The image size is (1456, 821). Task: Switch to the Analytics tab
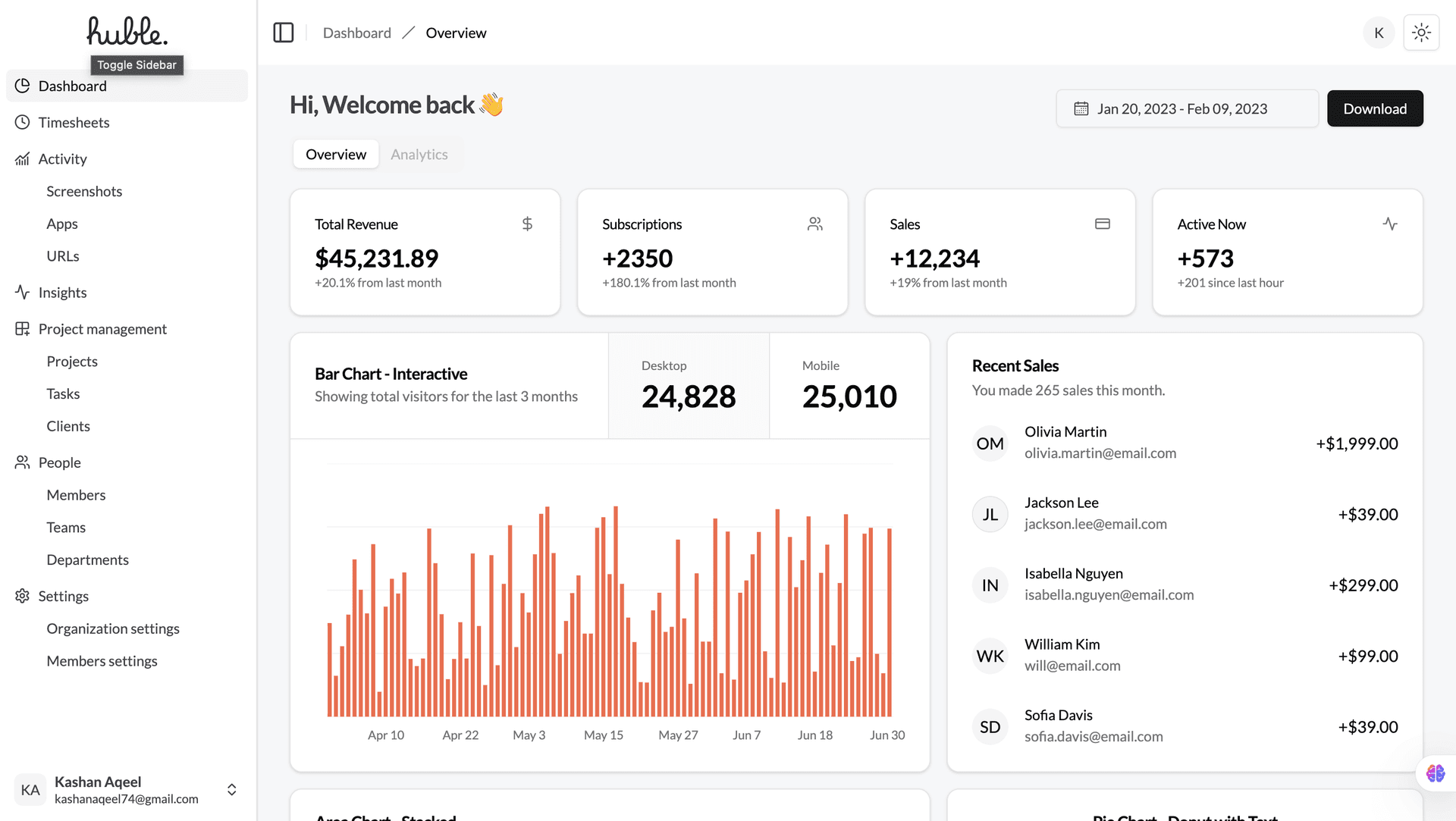tap(419, 154)
